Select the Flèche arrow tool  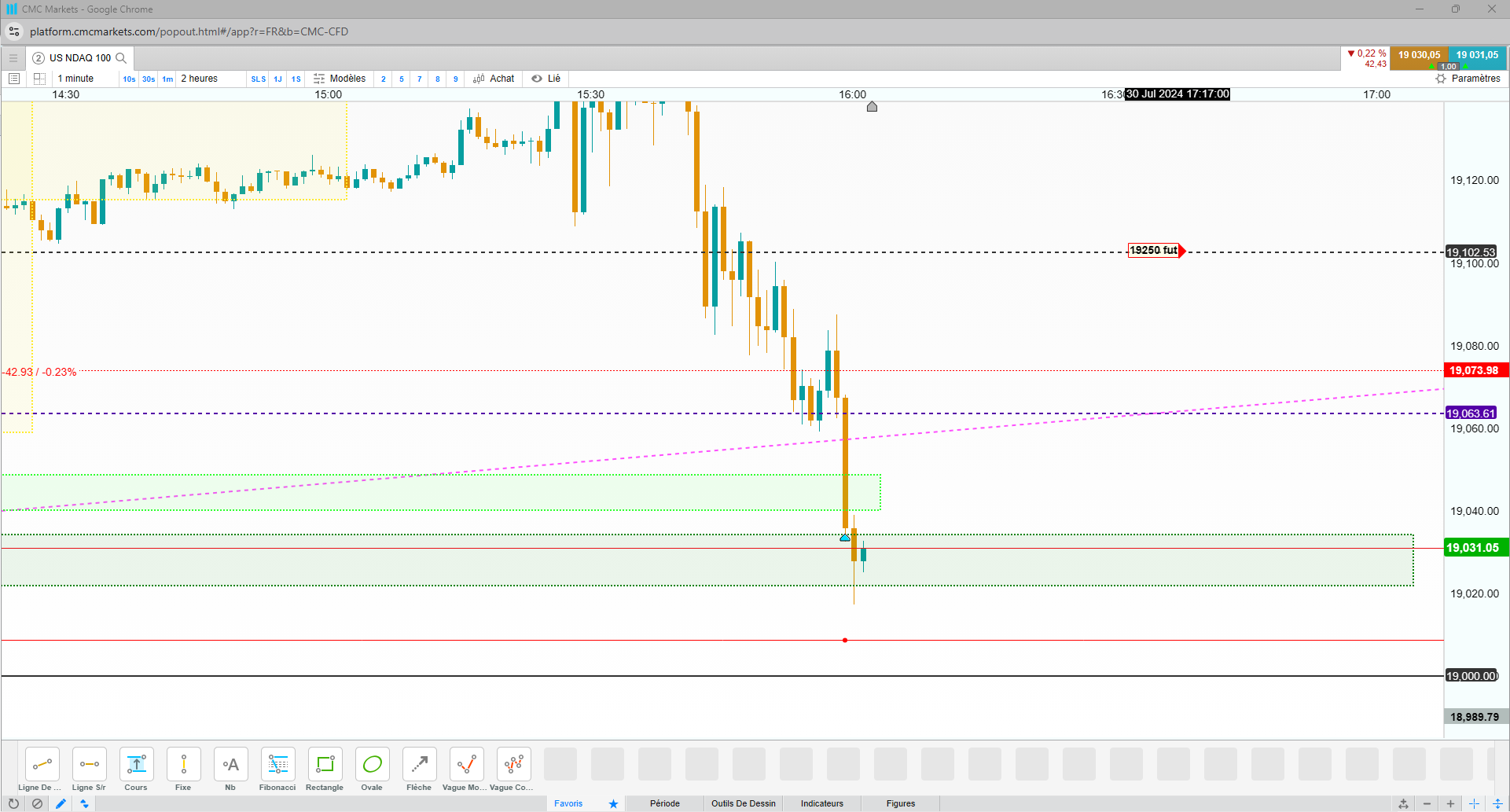(419, 765)
